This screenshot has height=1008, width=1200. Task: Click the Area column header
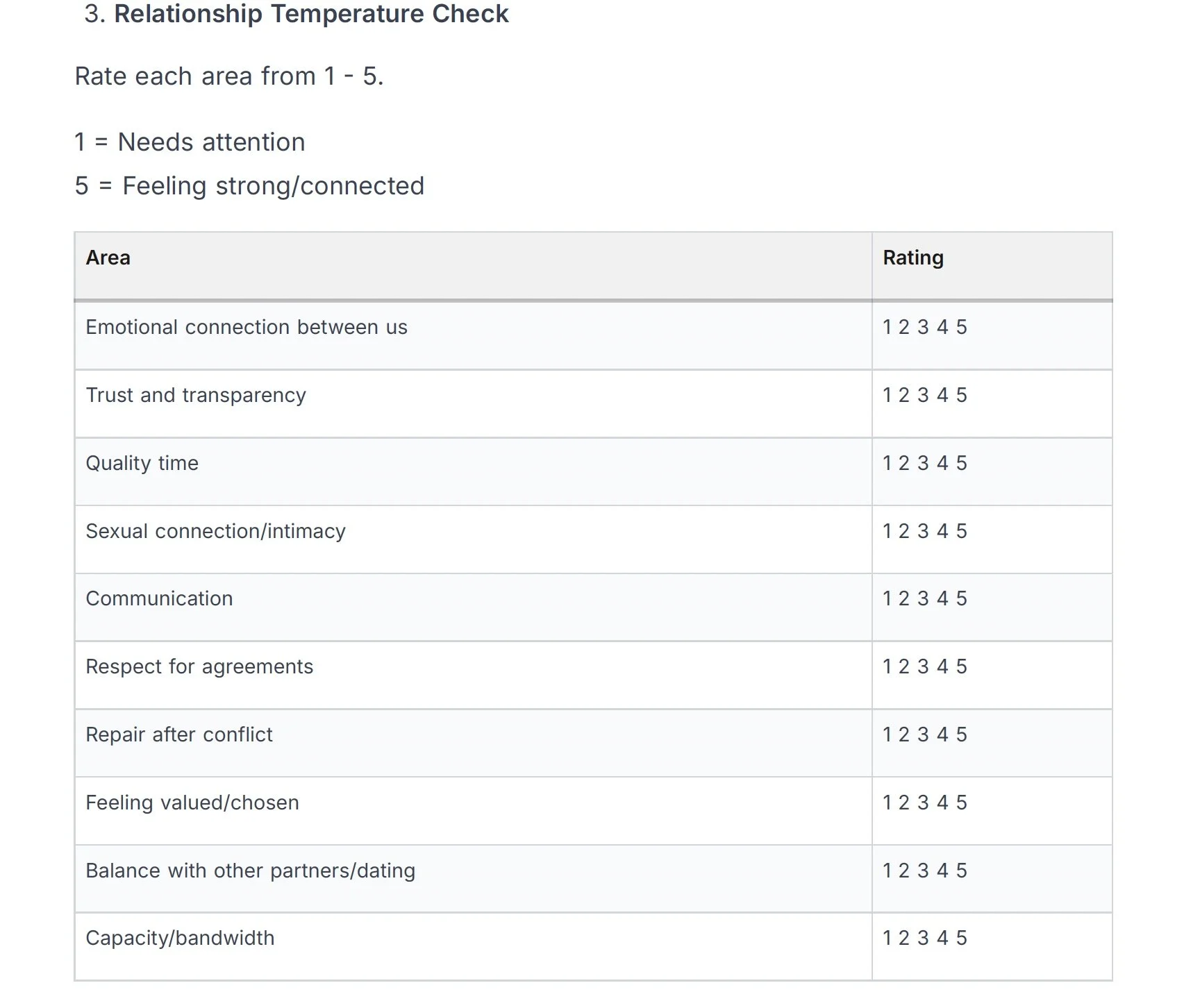click(108, 258)
